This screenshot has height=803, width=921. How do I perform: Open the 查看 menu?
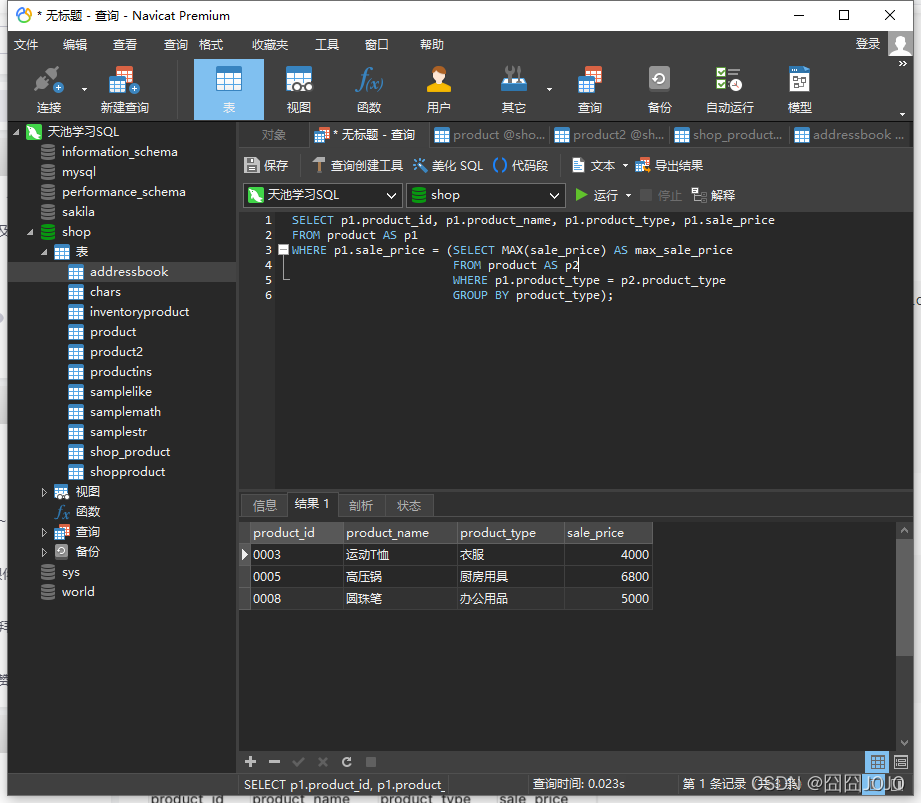click(125, 45)
